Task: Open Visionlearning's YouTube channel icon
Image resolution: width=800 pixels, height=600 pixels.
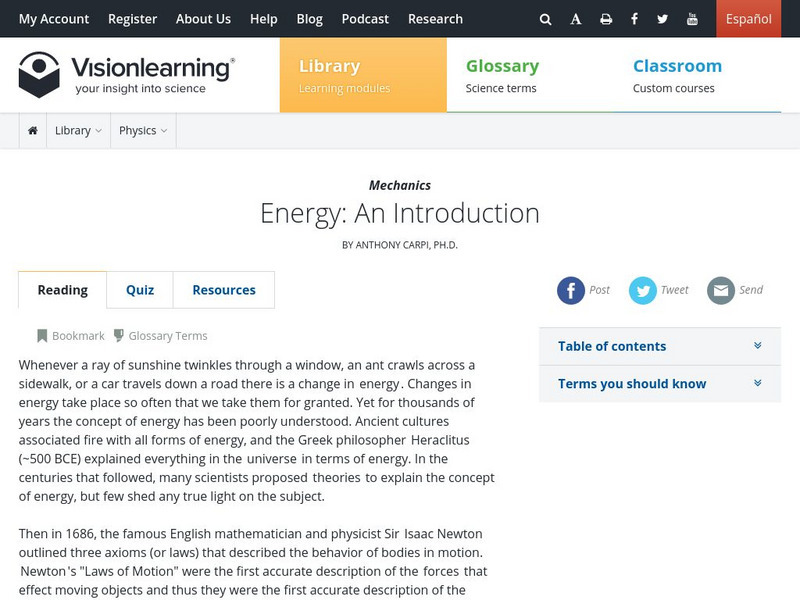Action: [x=693, y=19]
